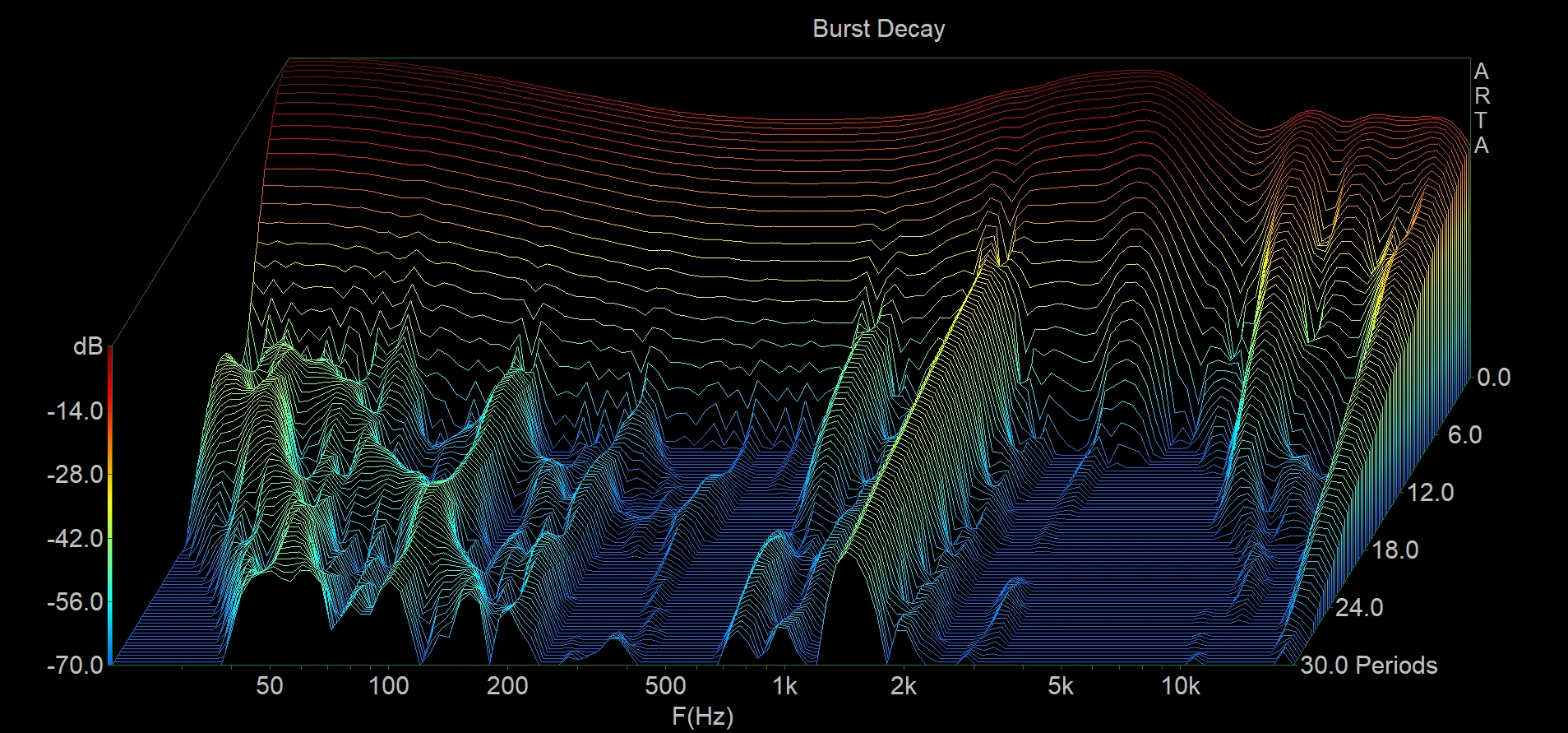
Task: Select the "-14.0" dB scale value
Action: coord(75,411)
